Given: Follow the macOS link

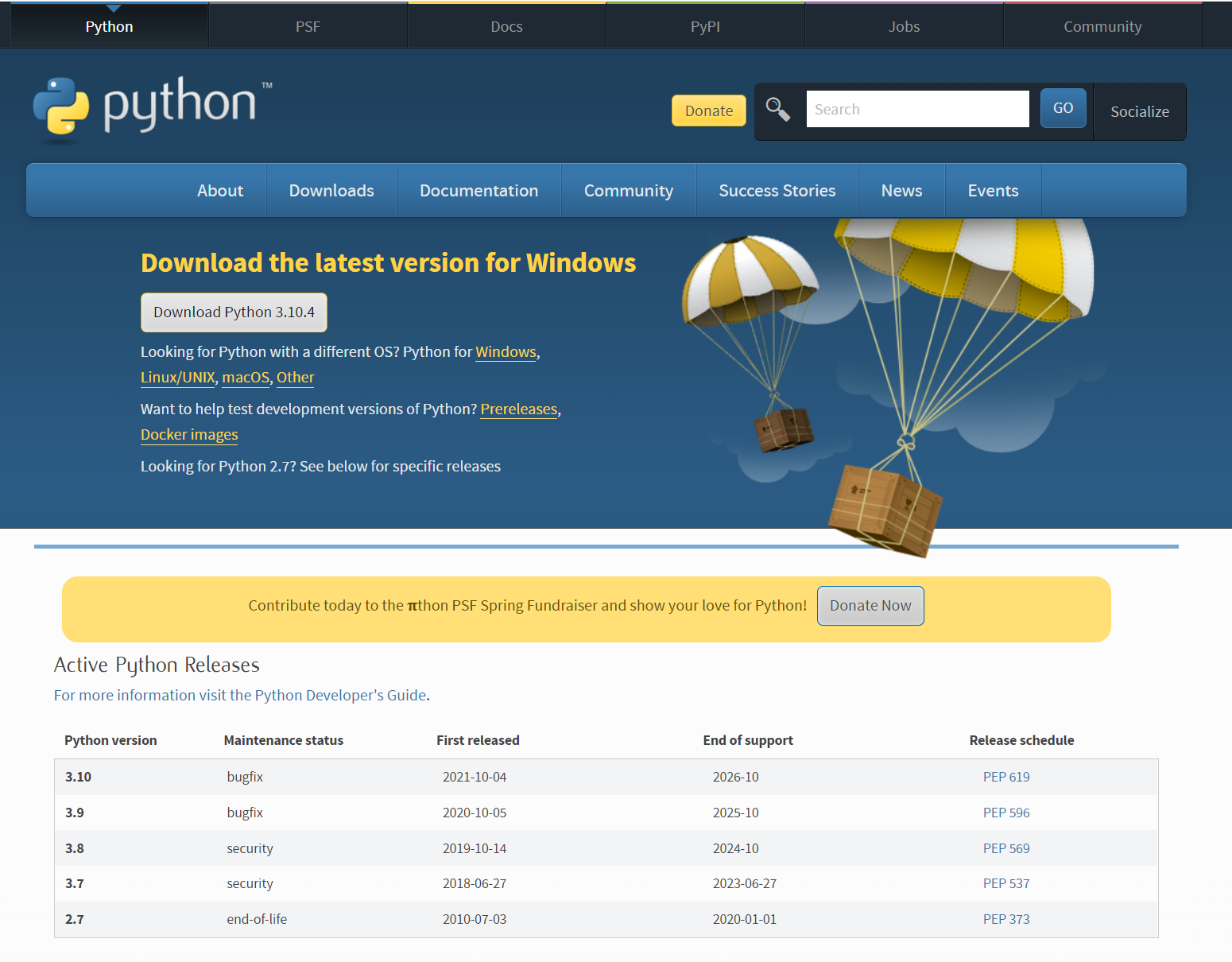Looking at the screenshot, I should coord(246,378).
